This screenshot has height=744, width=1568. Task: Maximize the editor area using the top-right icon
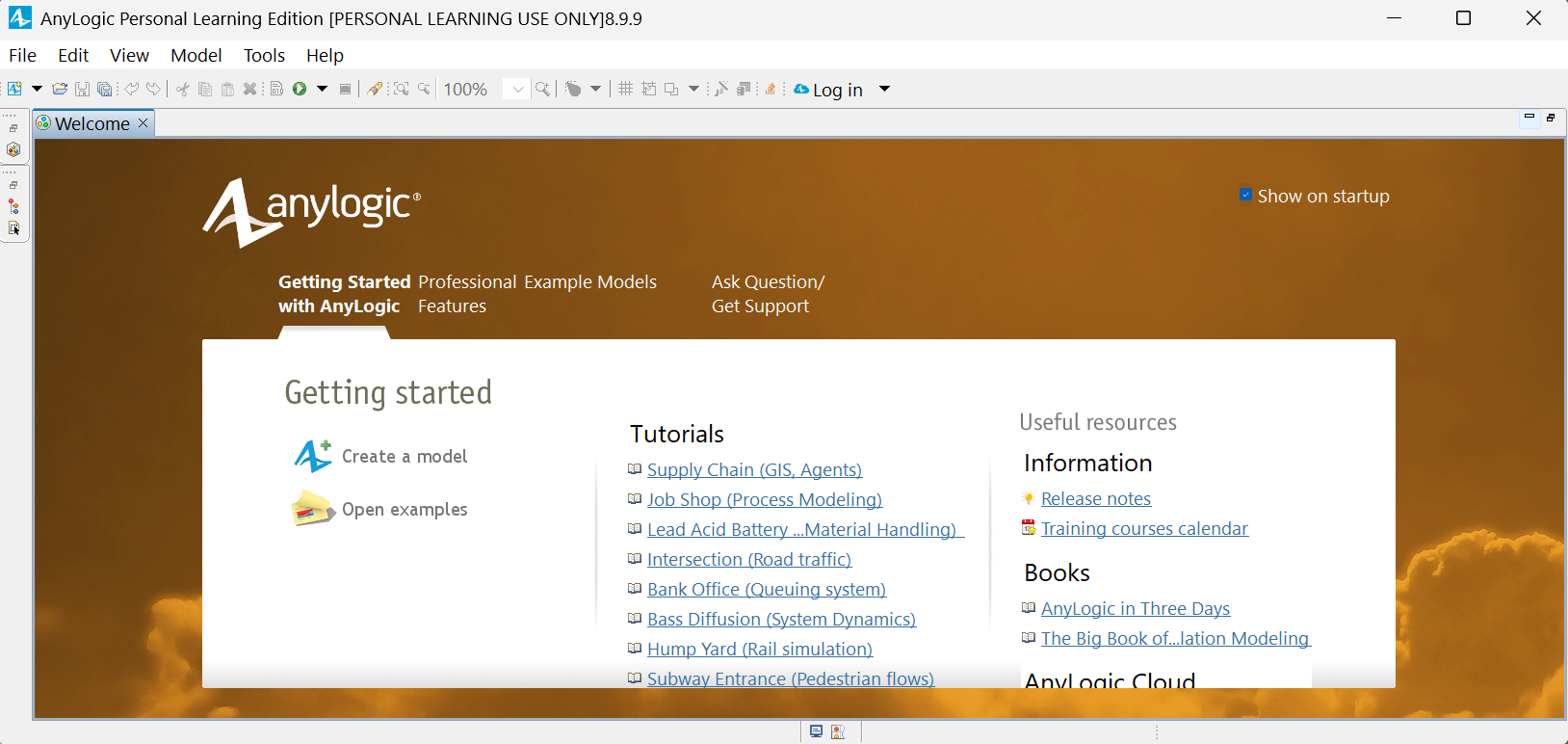coord(1551,118)
